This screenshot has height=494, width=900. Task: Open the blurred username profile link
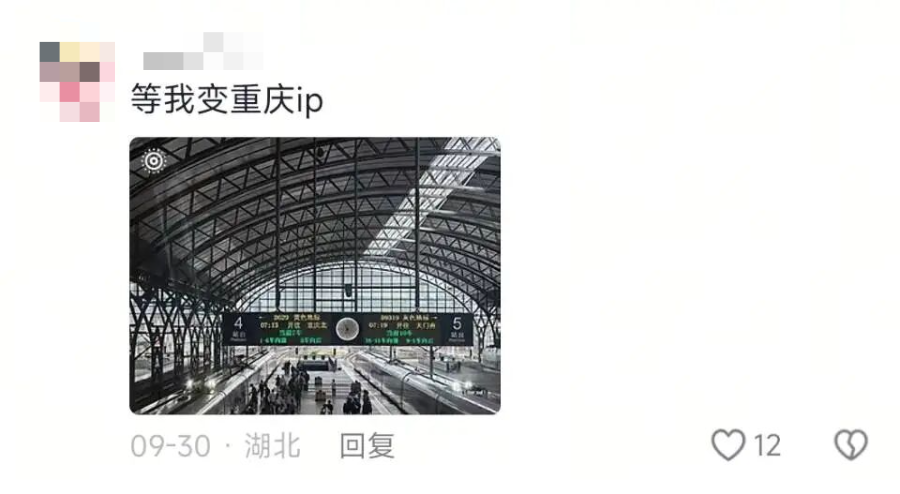tap(203, 51)
